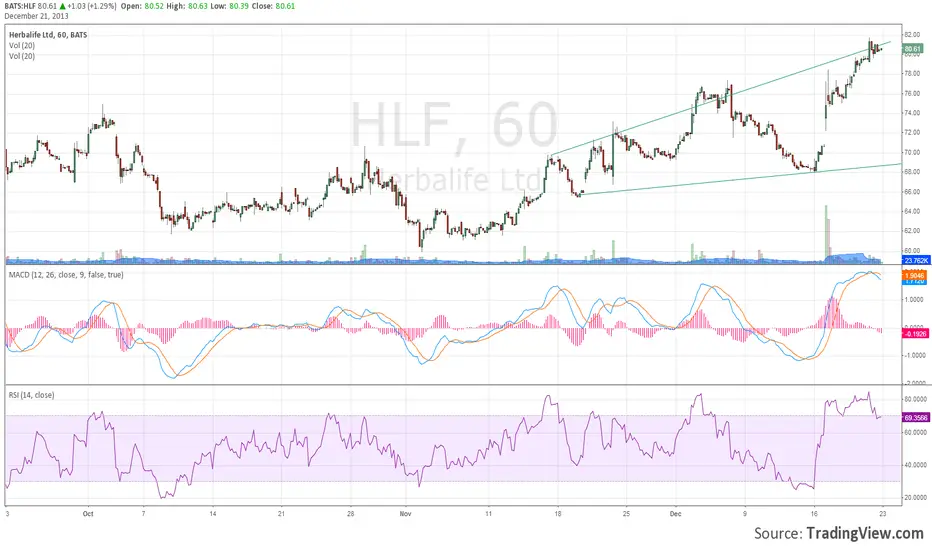Viewport: 932px width, 550px height.
Task: Click the 80.0000 RSI axis label
Action: [x=915, y=399]
